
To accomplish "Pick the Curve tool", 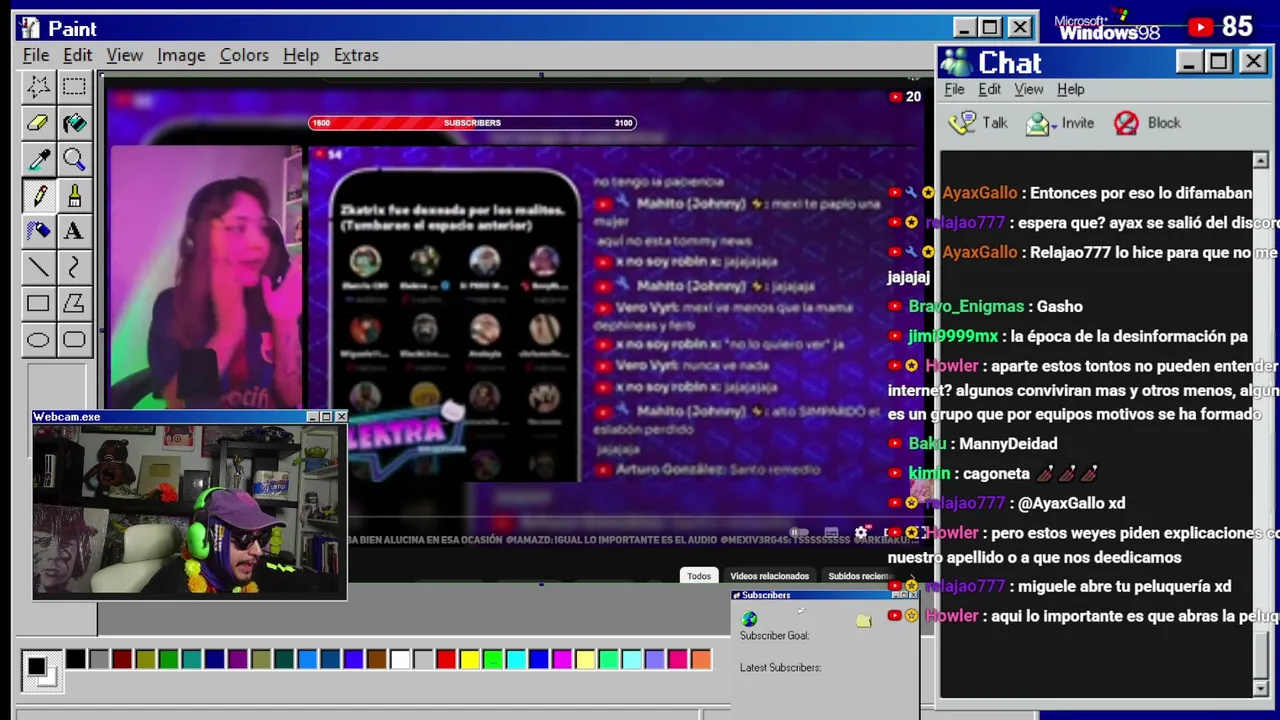I will click(74, 267).
